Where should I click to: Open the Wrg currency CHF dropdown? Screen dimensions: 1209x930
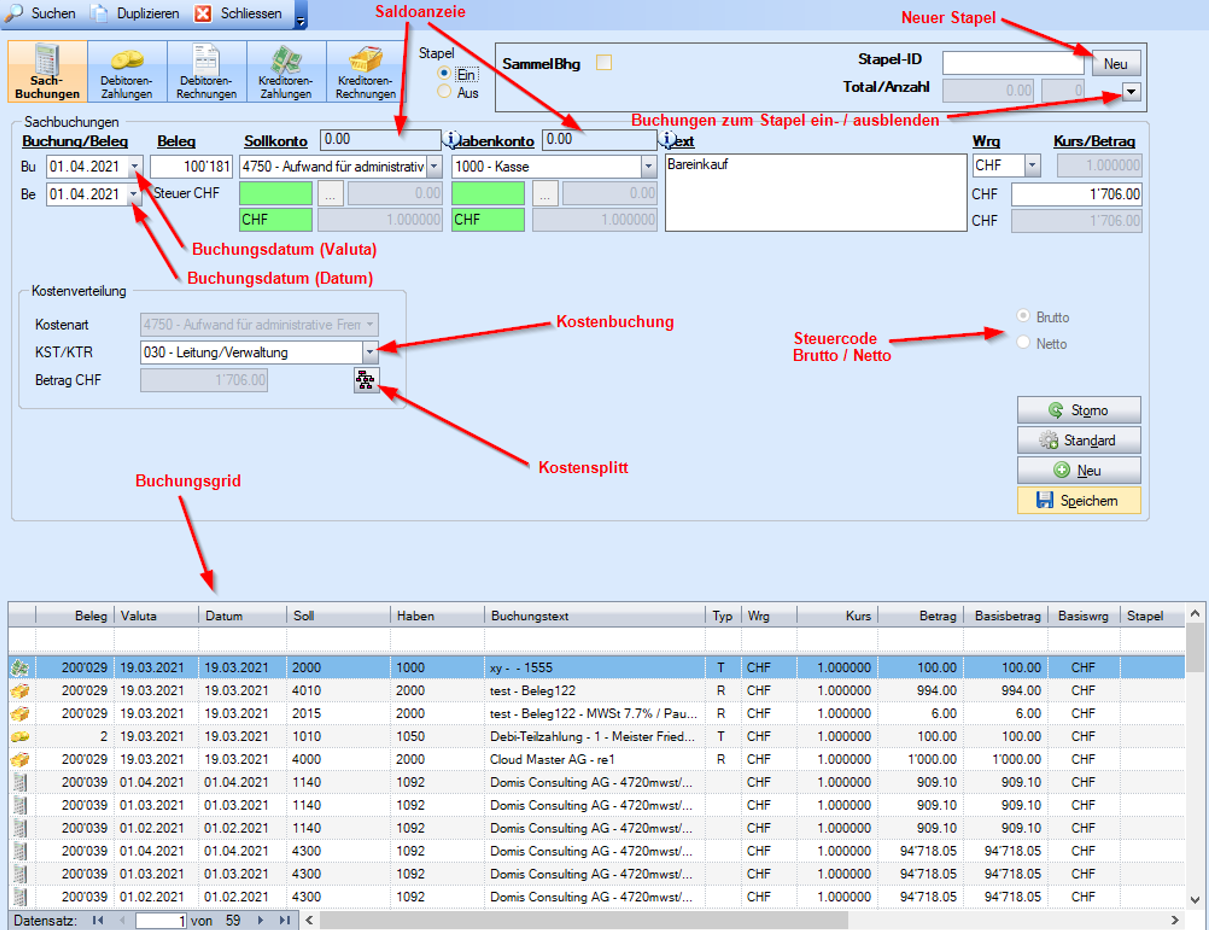tap(1032, 166)
